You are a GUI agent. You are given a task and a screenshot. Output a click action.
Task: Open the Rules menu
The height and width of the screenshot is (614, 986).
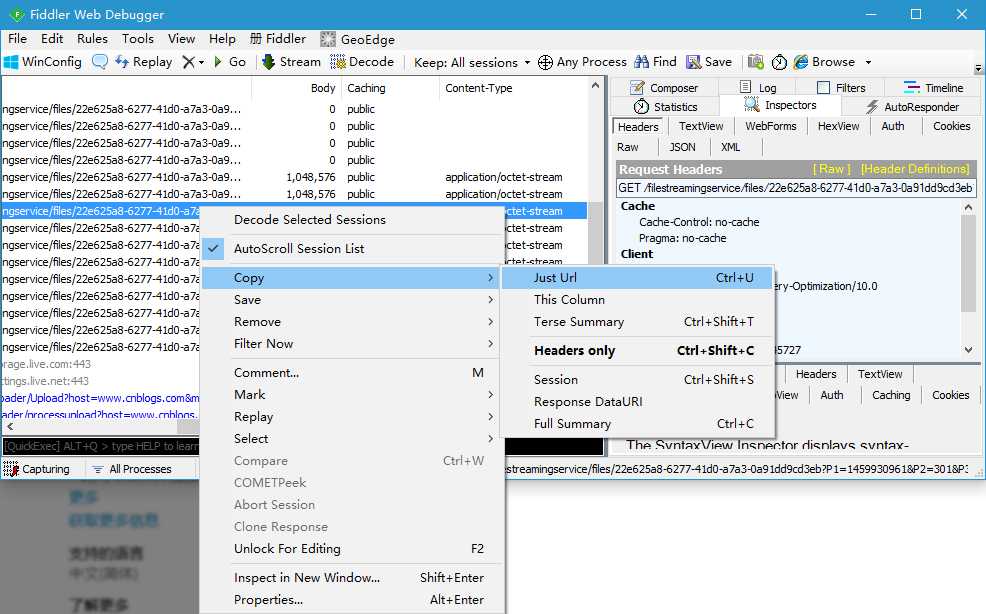(x=92, y=38)
